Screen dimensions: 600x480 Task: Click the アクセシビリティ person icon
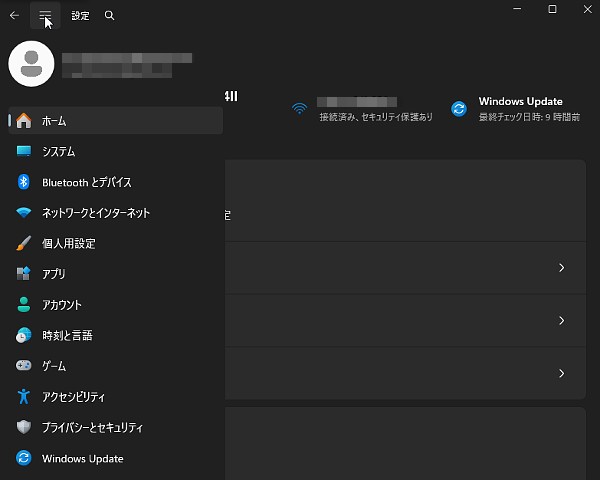(x=24, y=397)
